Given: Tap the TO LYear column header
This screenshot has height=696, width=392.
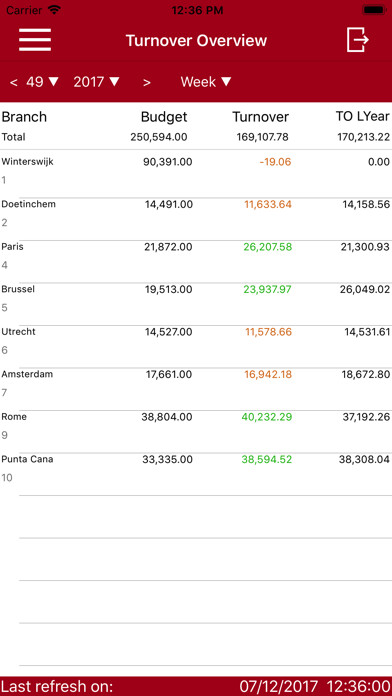Looking at the screenshot, I should tap(363, 117).
